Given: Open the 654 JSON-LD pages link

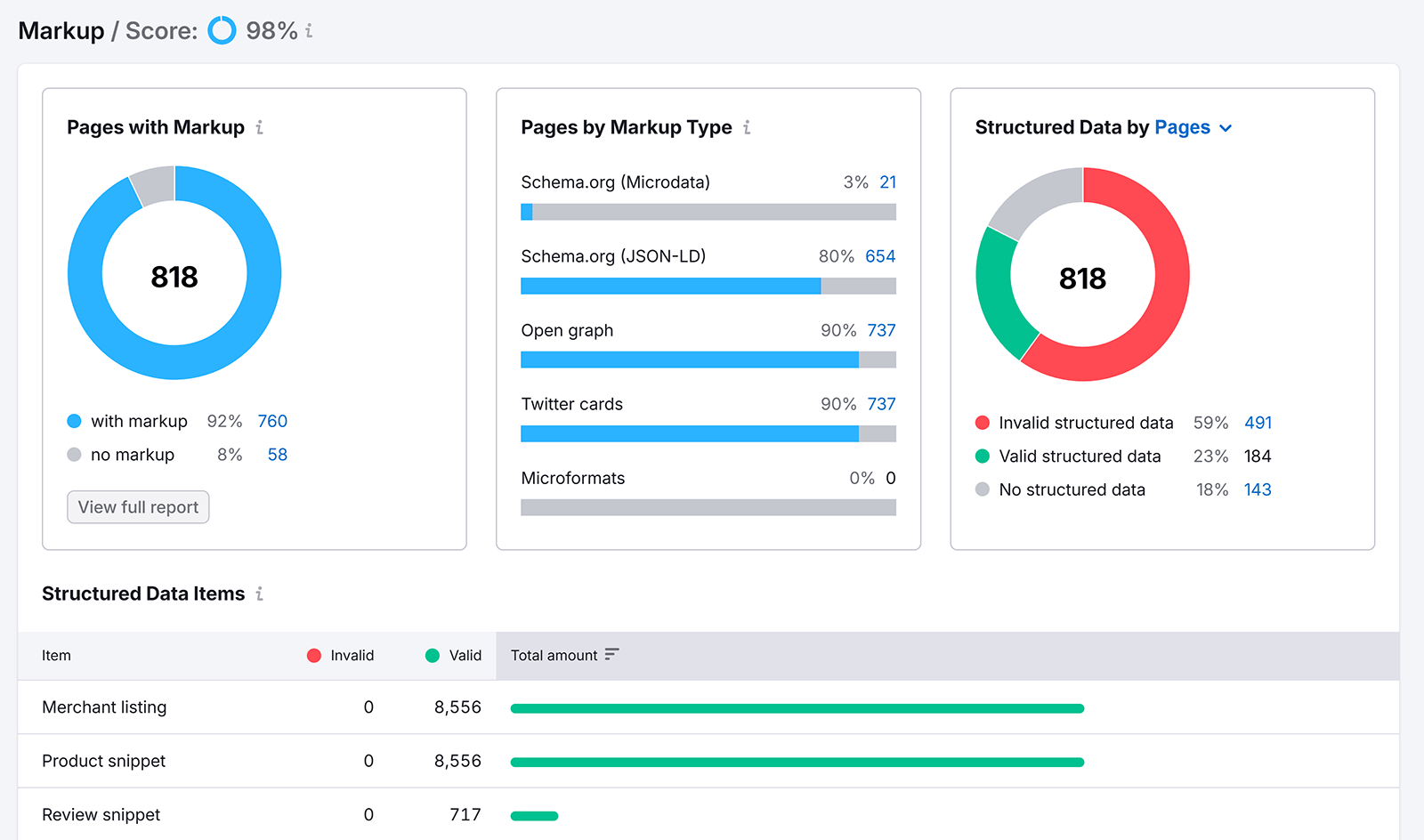Looking at the screenshot, I should (x=880, y=256).
